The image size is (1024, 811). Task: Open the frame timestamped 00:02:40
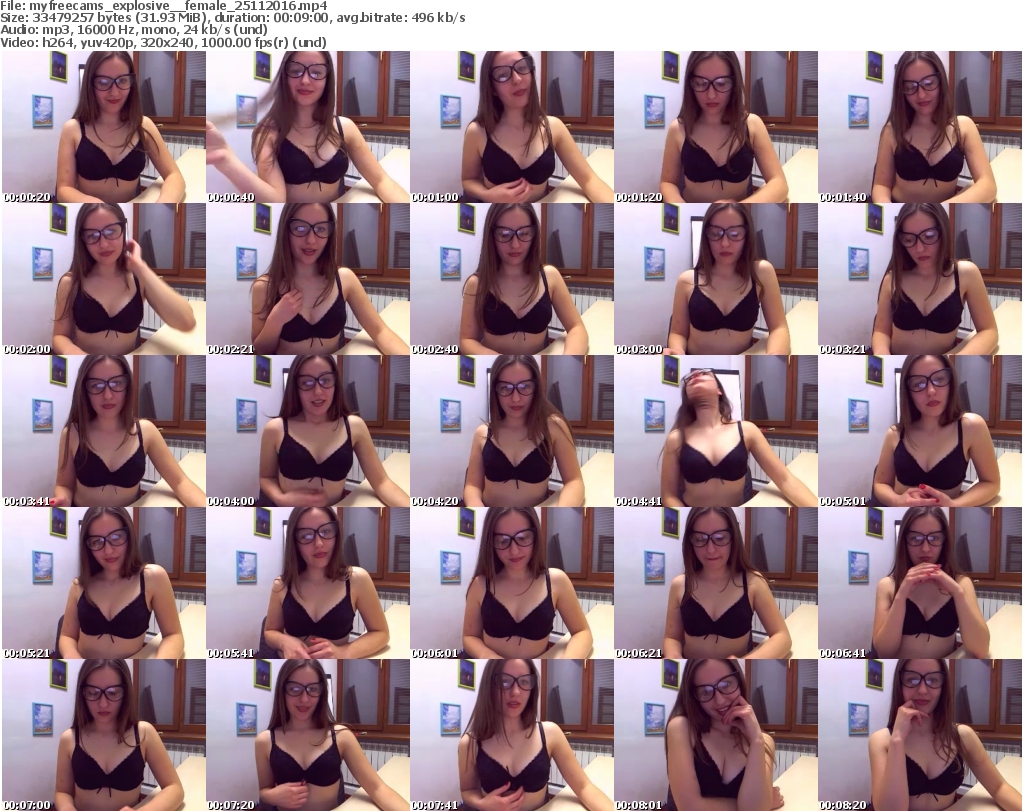coord(511,279)
